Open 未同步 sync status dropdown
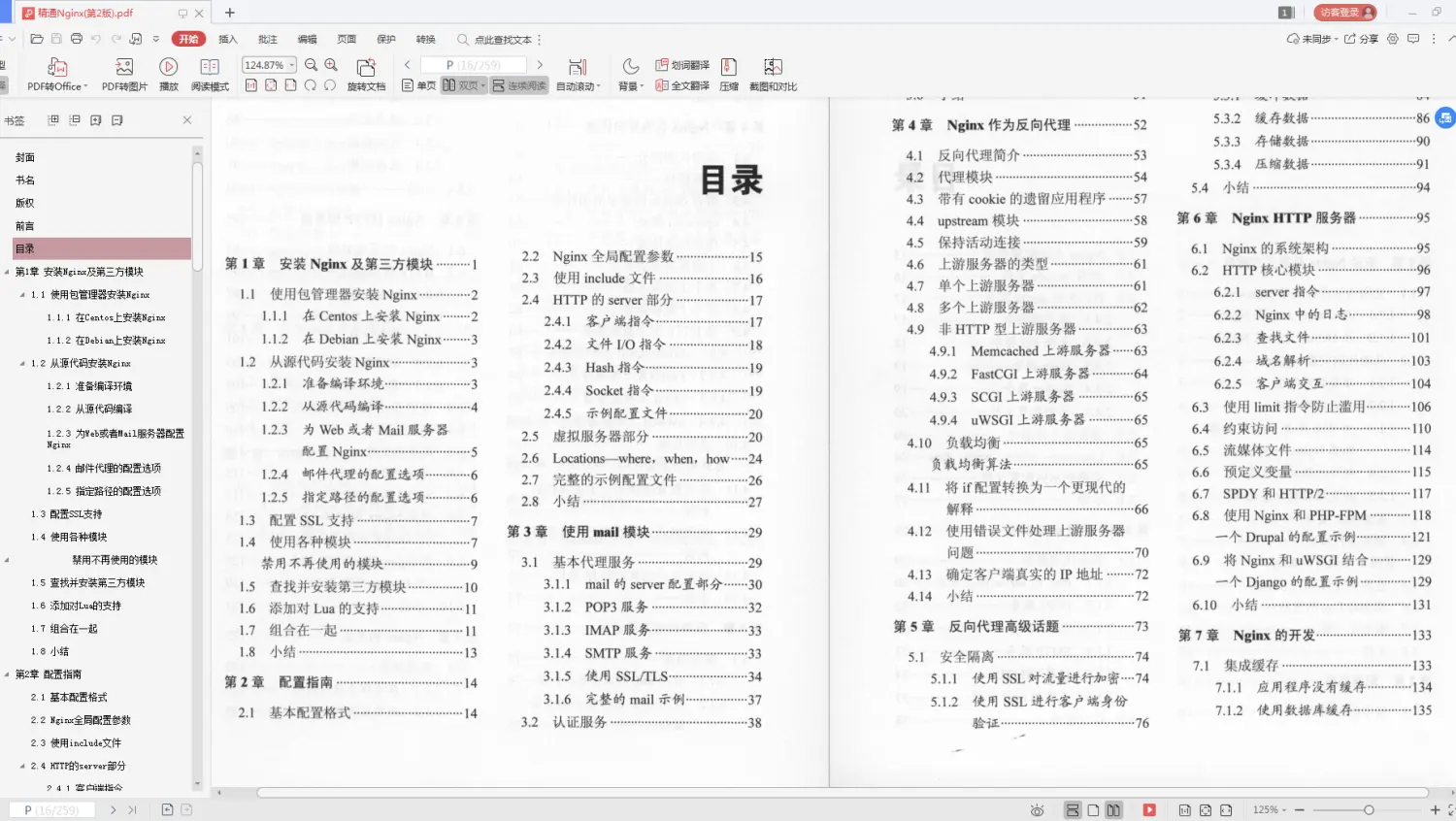 point(1312,39)
